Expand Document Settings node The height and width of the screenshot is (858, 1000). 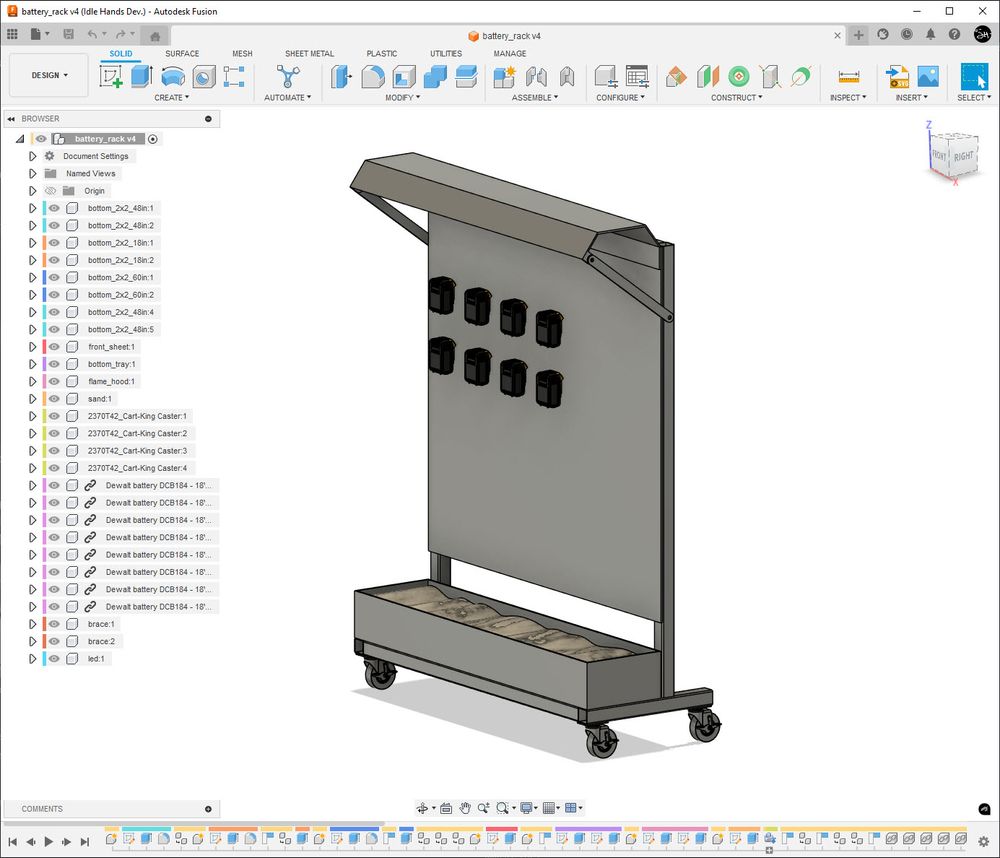click(x=33, y=156)
